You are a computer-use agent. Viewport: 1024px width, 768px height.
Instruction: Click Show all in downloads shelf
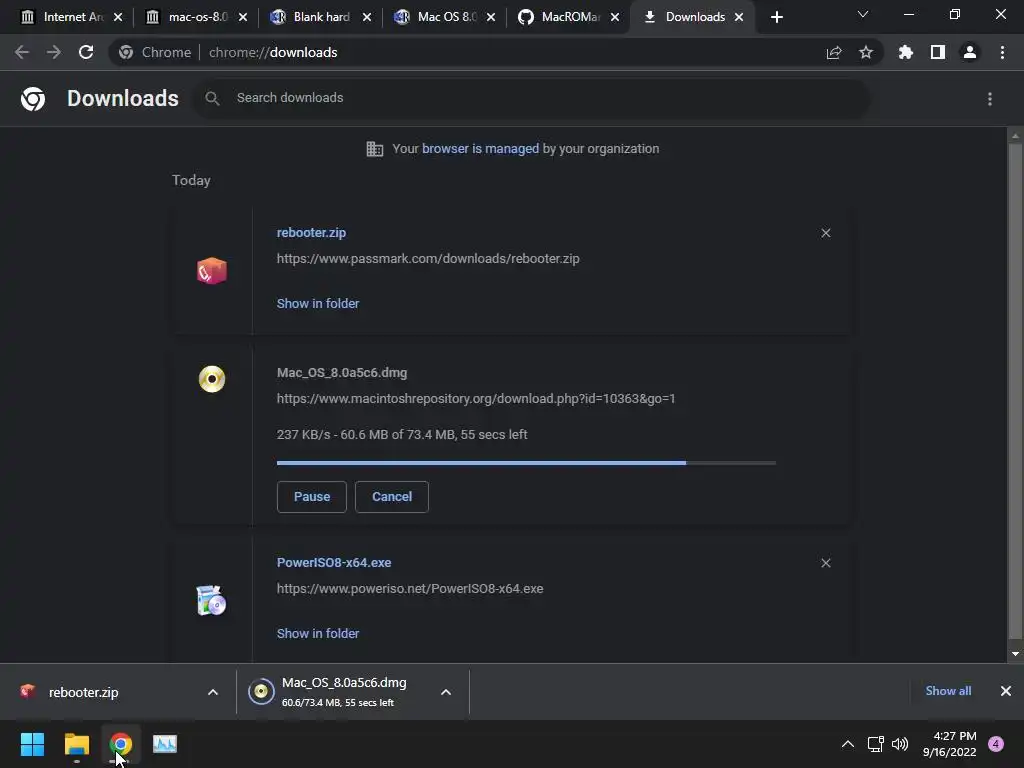tap(948, 691)
